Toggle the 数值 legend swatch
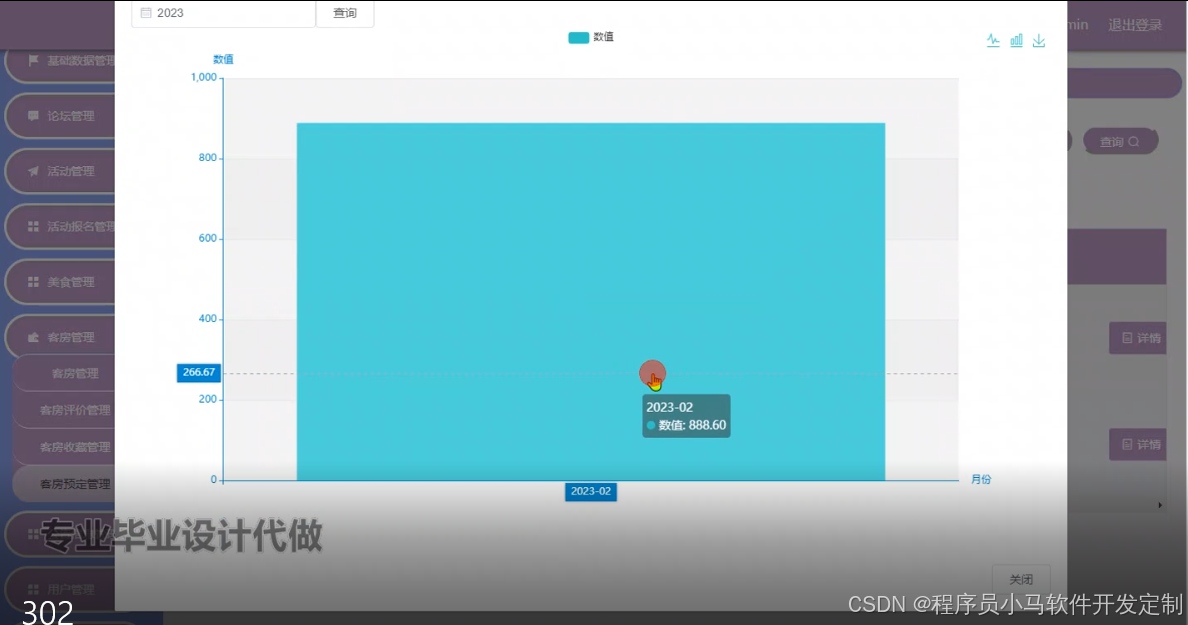Image resolution: width=1188 pixels, height=625 pixels. [578, 37]
